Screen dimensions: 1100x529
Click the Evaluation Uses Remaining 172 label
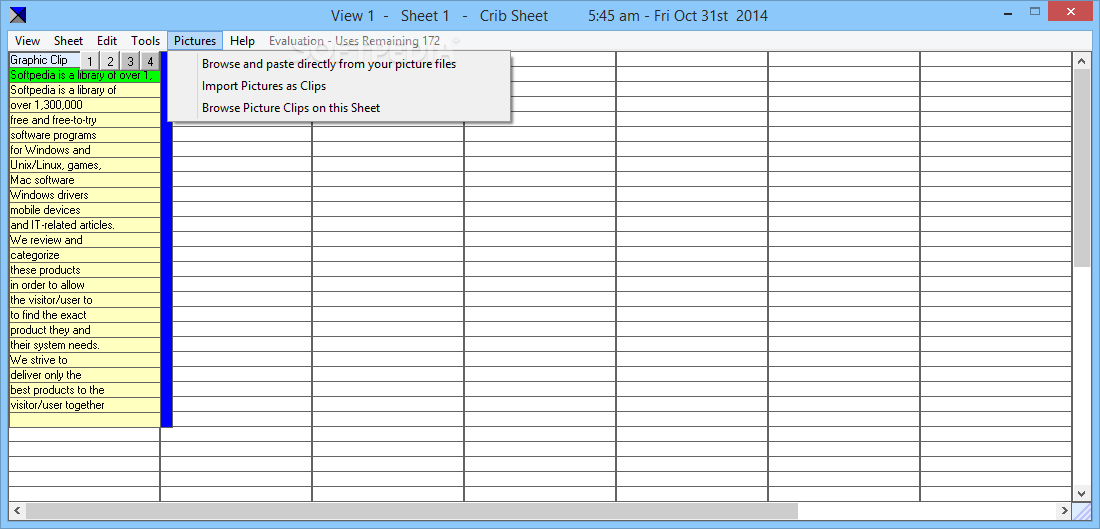(x=354, y=41)
